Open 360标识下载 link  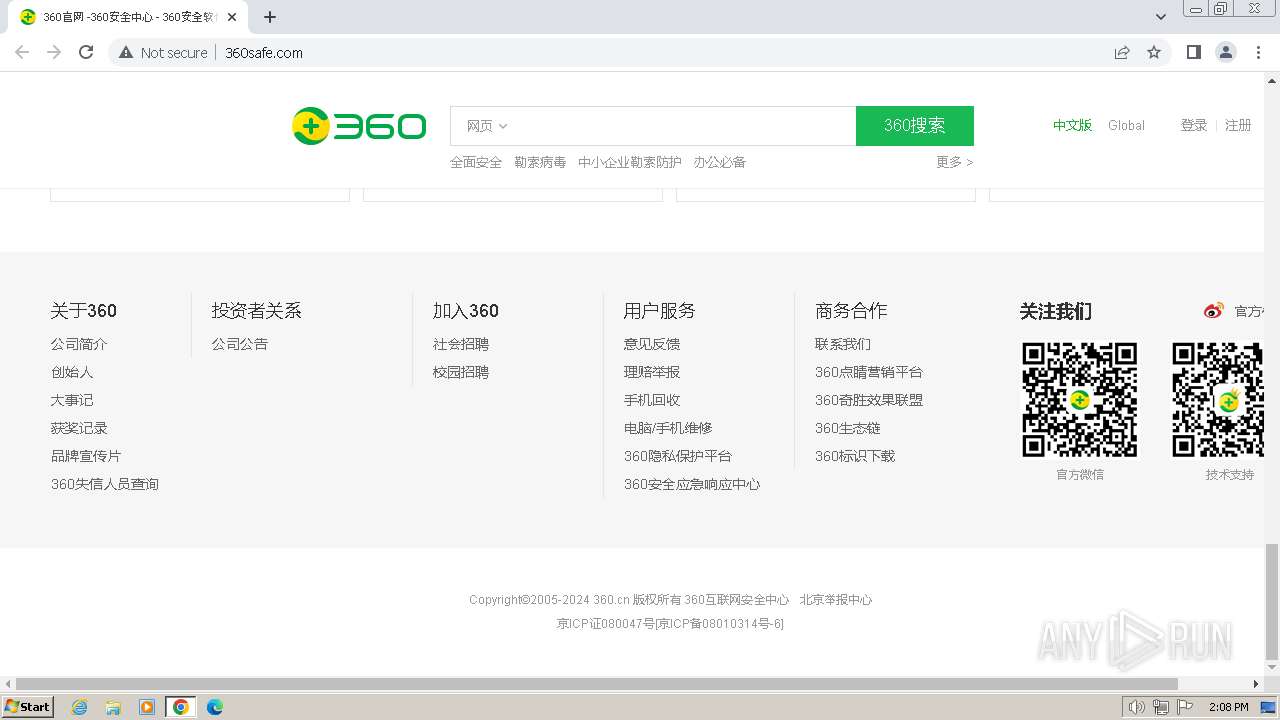click(855, 456)
